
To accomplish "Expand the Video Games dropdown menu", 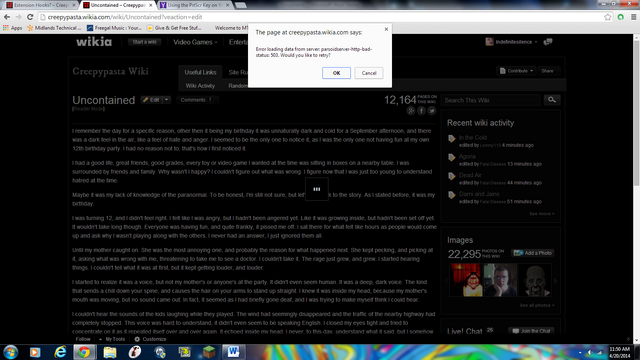I will click(195, 42).
